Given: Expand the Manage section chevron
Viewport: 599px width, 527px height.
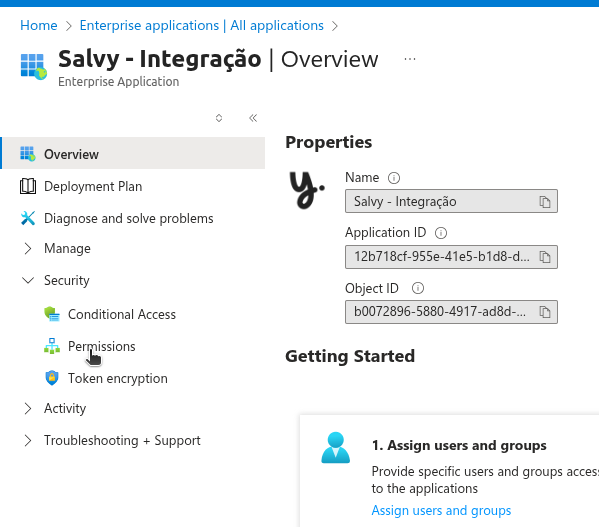Looking at the screenshot, I should point(28,248).
